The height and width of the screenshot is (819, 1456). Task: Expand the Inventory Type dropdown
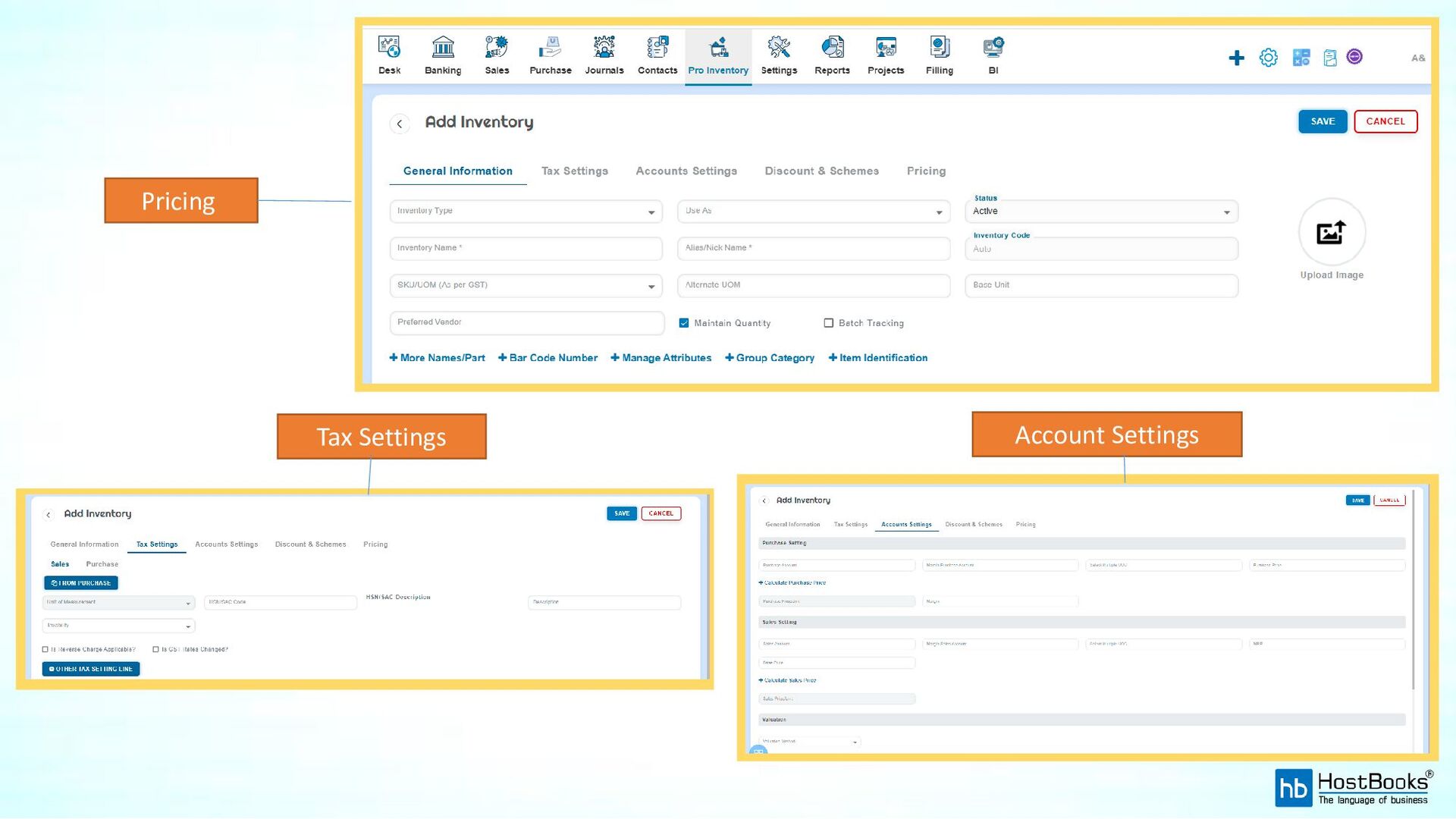[526, 212]
